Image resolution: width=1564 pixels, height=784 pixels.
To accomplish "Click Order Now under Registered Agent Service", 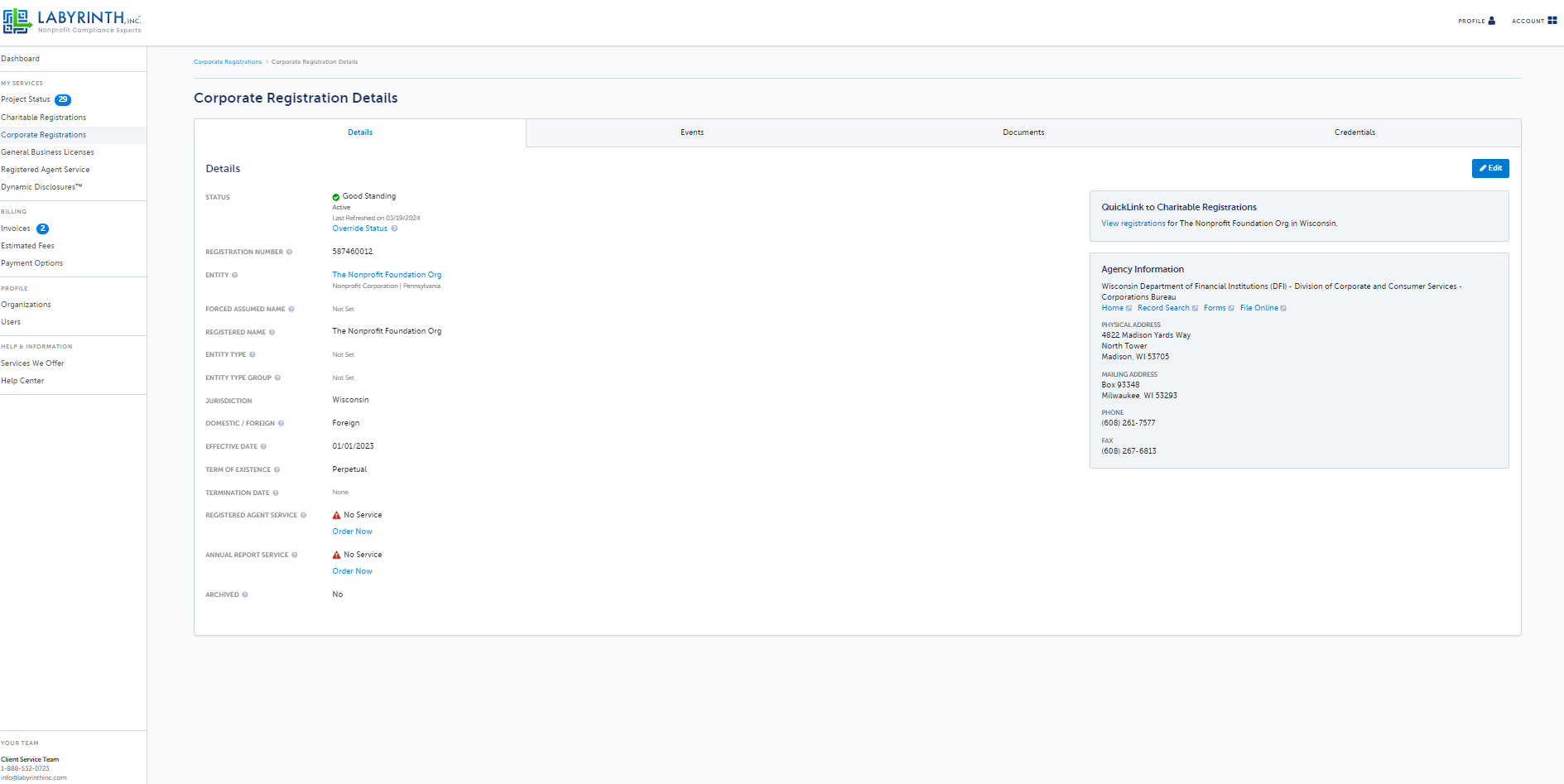I will 353,531.
